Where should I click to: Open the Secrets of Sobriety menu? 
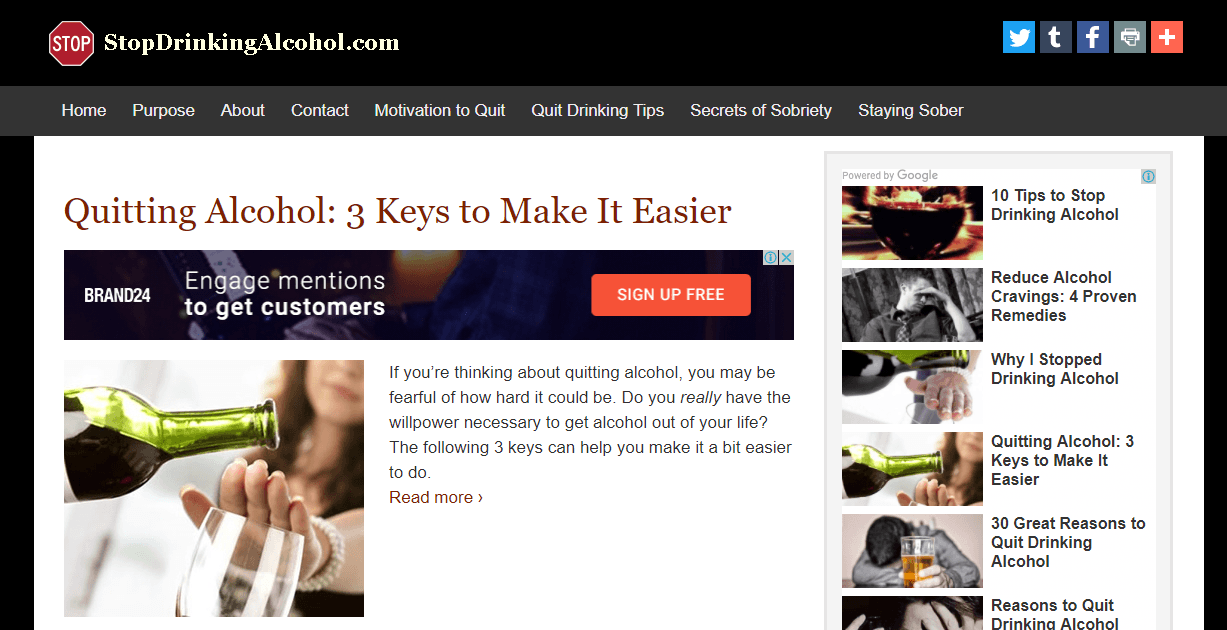click(x=761, y=111)
